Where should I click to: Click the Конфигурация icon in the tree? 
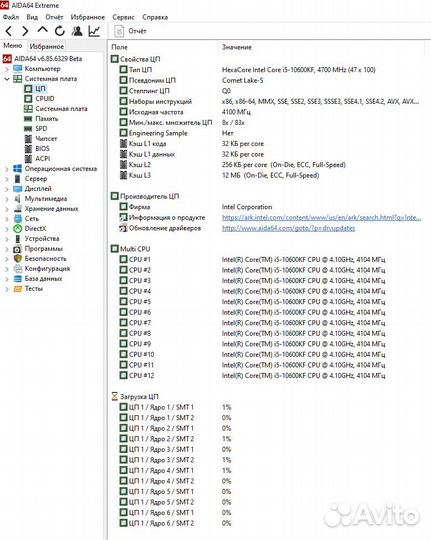tap(17, 269)
